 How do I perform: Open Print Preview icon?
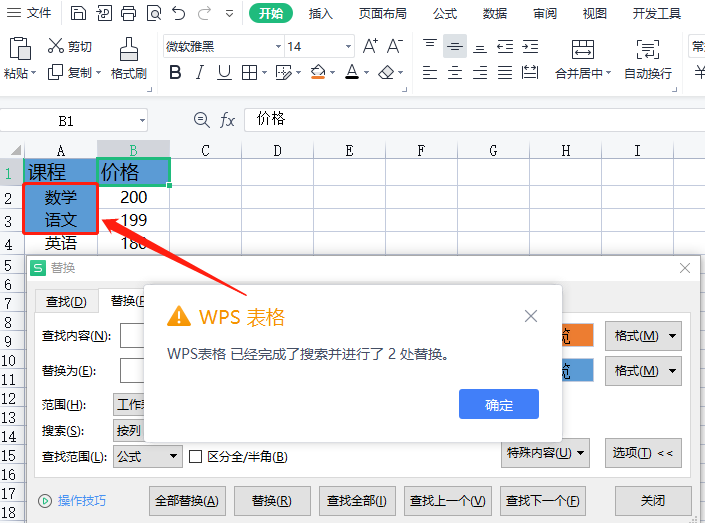click(154, 13)
